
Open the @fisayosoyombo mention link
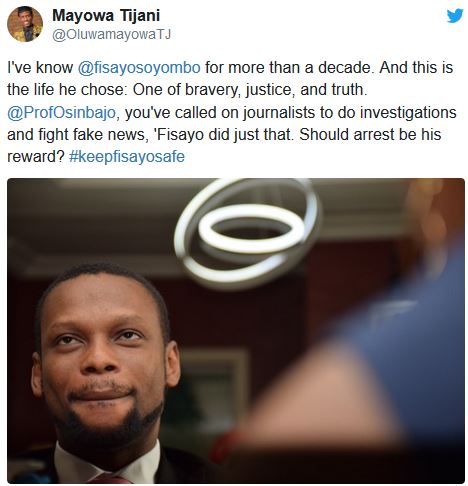pos(139,68)
